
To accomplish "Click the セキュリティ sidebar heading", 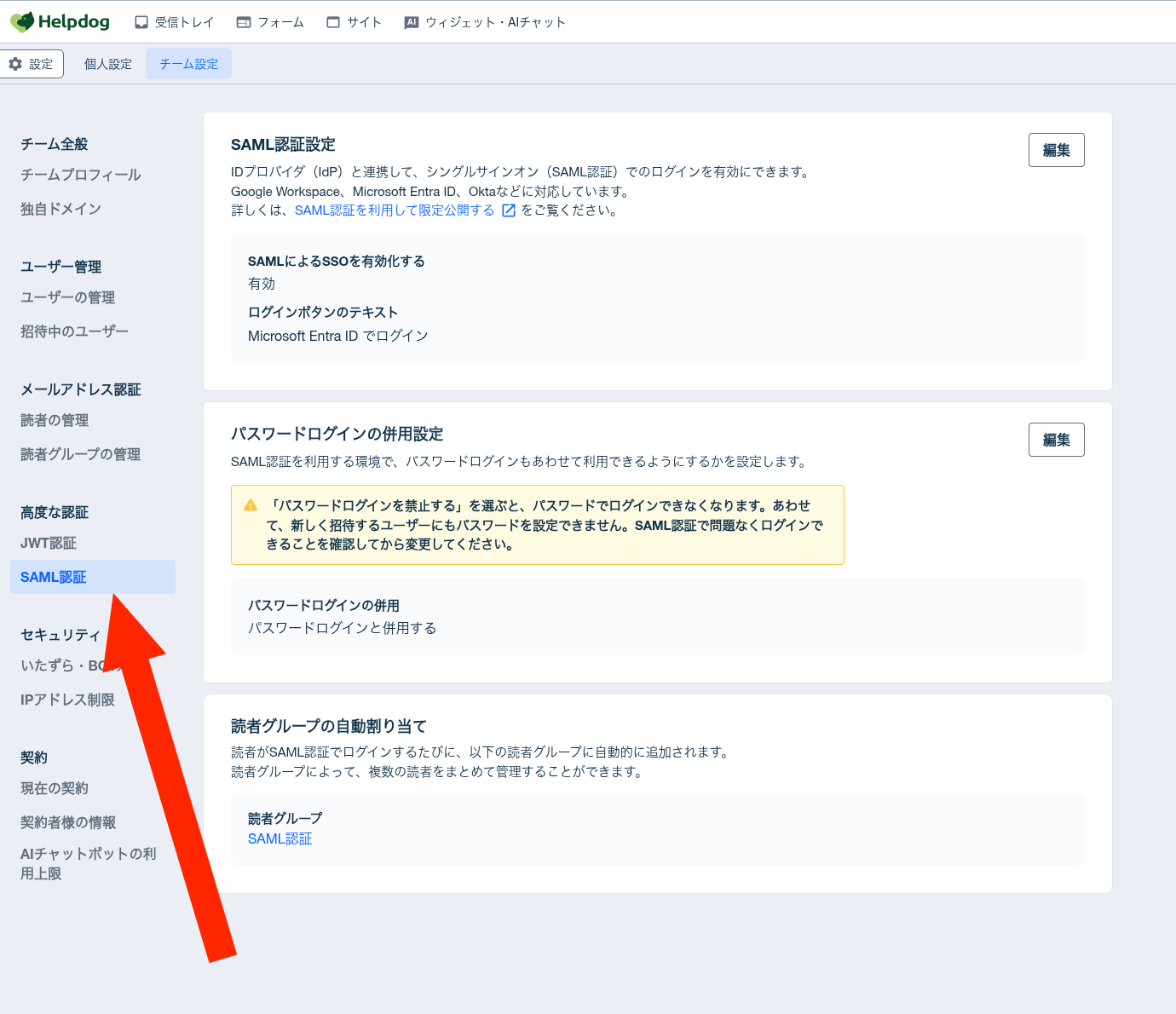I will [61, 635].
